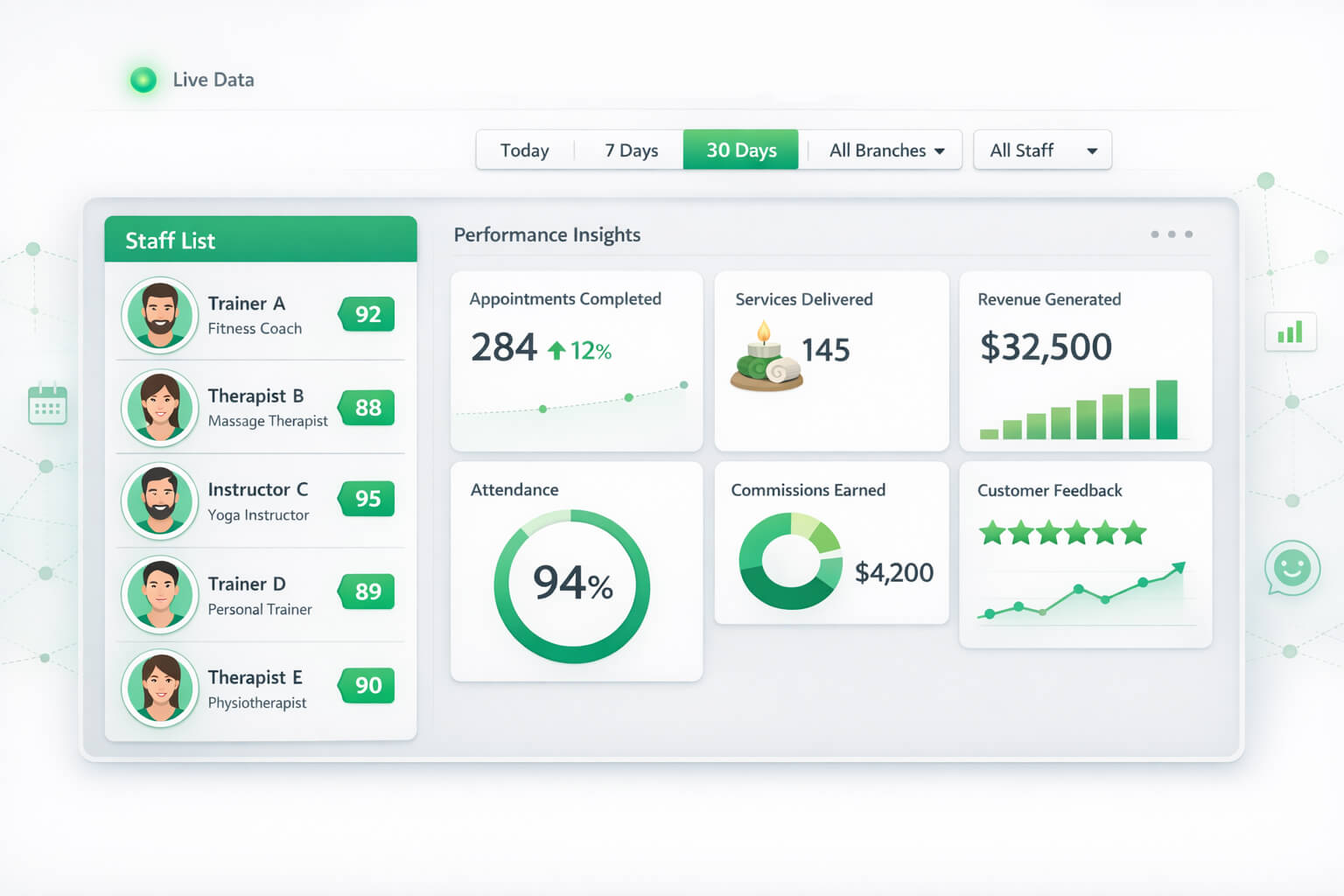
Task: Select Trainer A's avatar
Action: tap(160, 315)
